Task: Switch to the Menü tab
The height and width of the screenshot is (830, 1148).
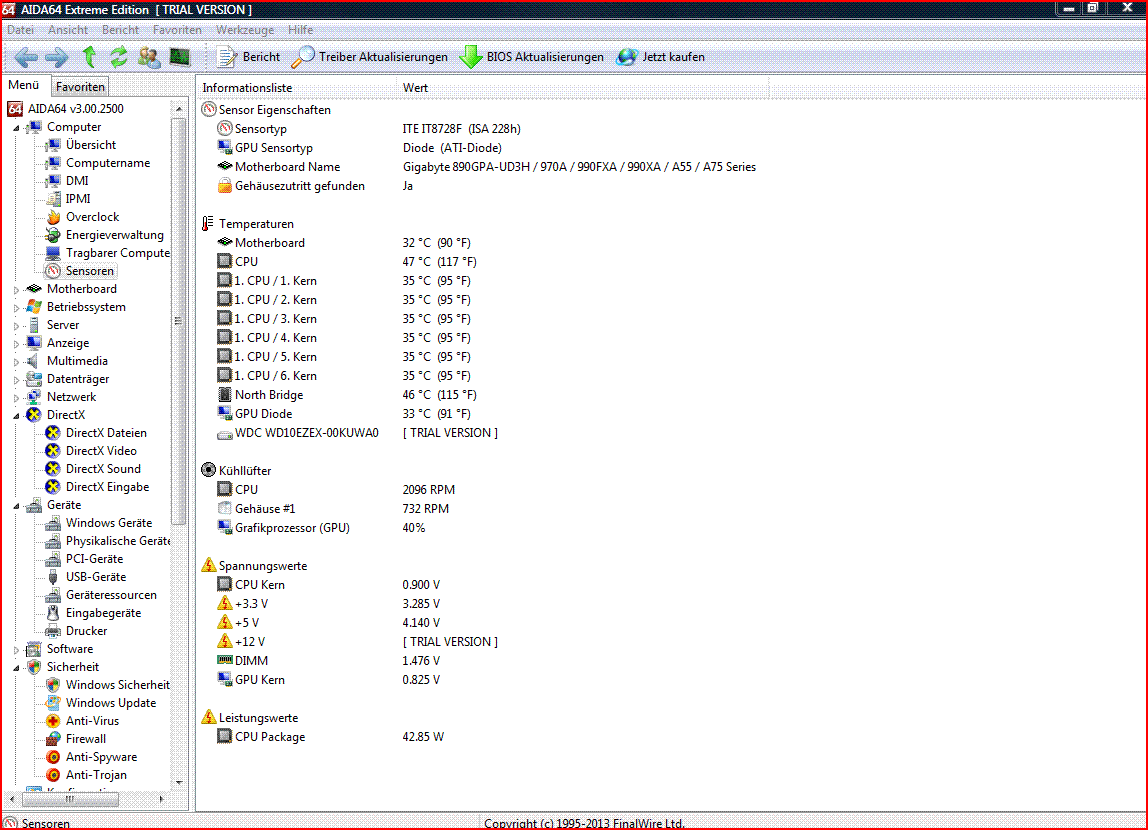Action: tap(23, 85)
